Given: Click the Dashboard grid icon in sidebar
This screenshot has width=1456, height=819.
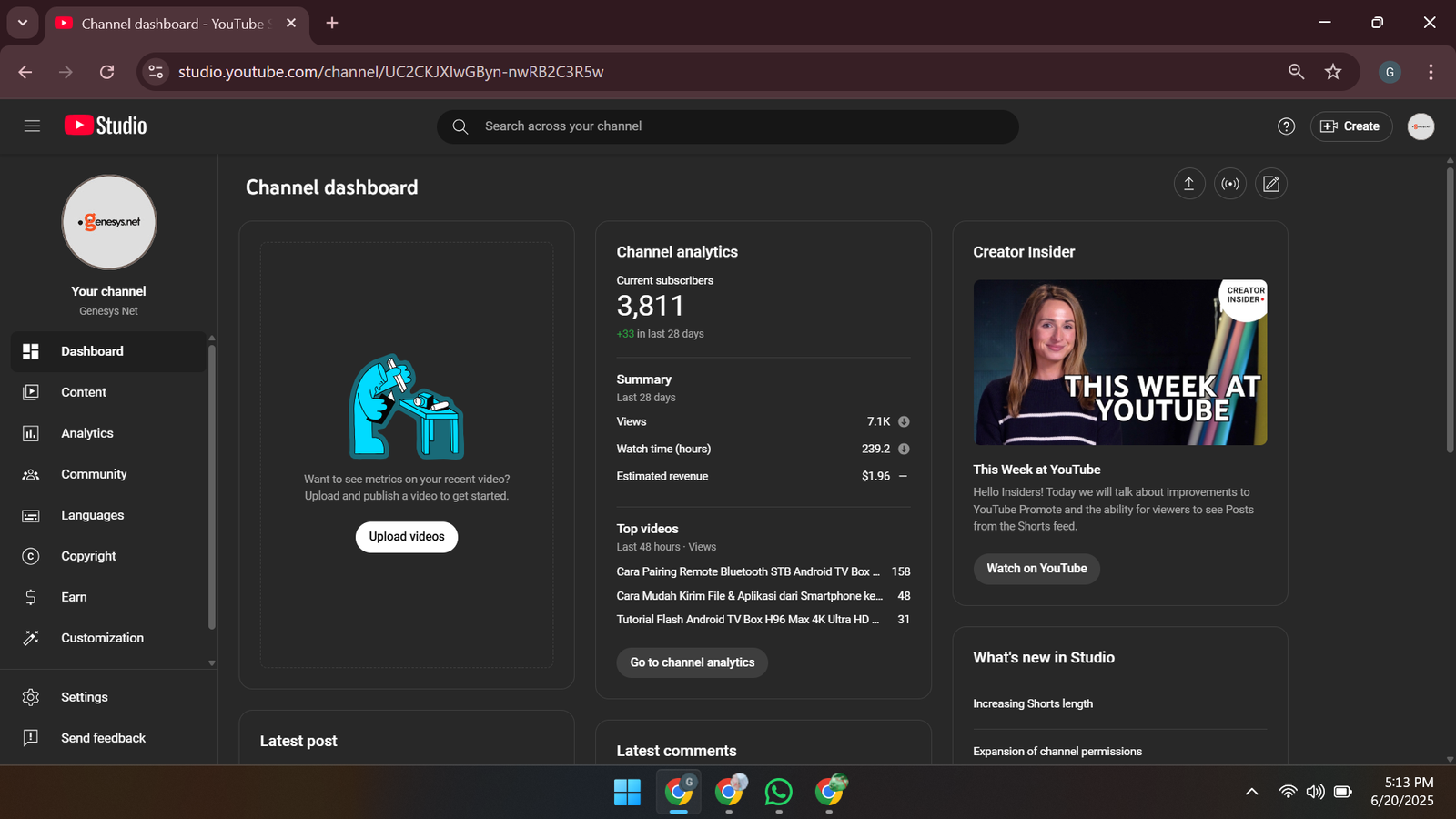Looking at the screenshot, I should pos(31,351).
